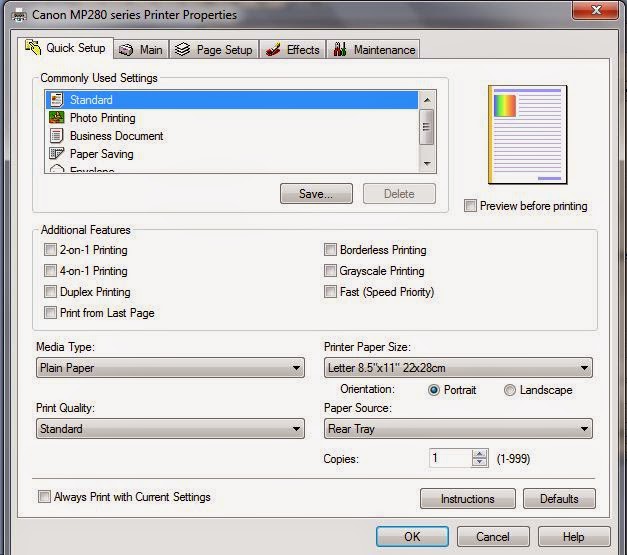Viewport: 627px width, 555px height.
Task: Click the Save... button
Action: tap(316, 194)
